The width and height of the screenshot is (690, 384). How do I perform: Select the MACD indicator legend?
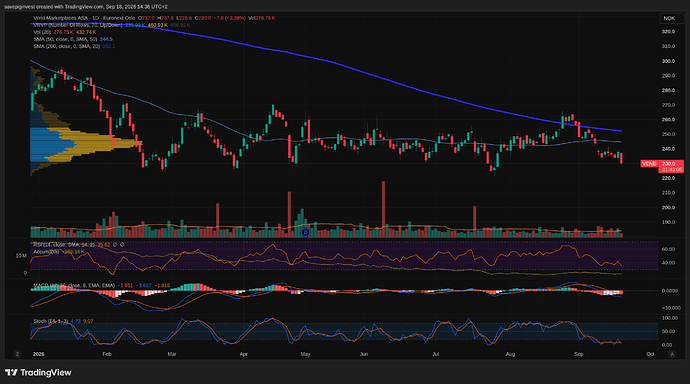[101, 285]
